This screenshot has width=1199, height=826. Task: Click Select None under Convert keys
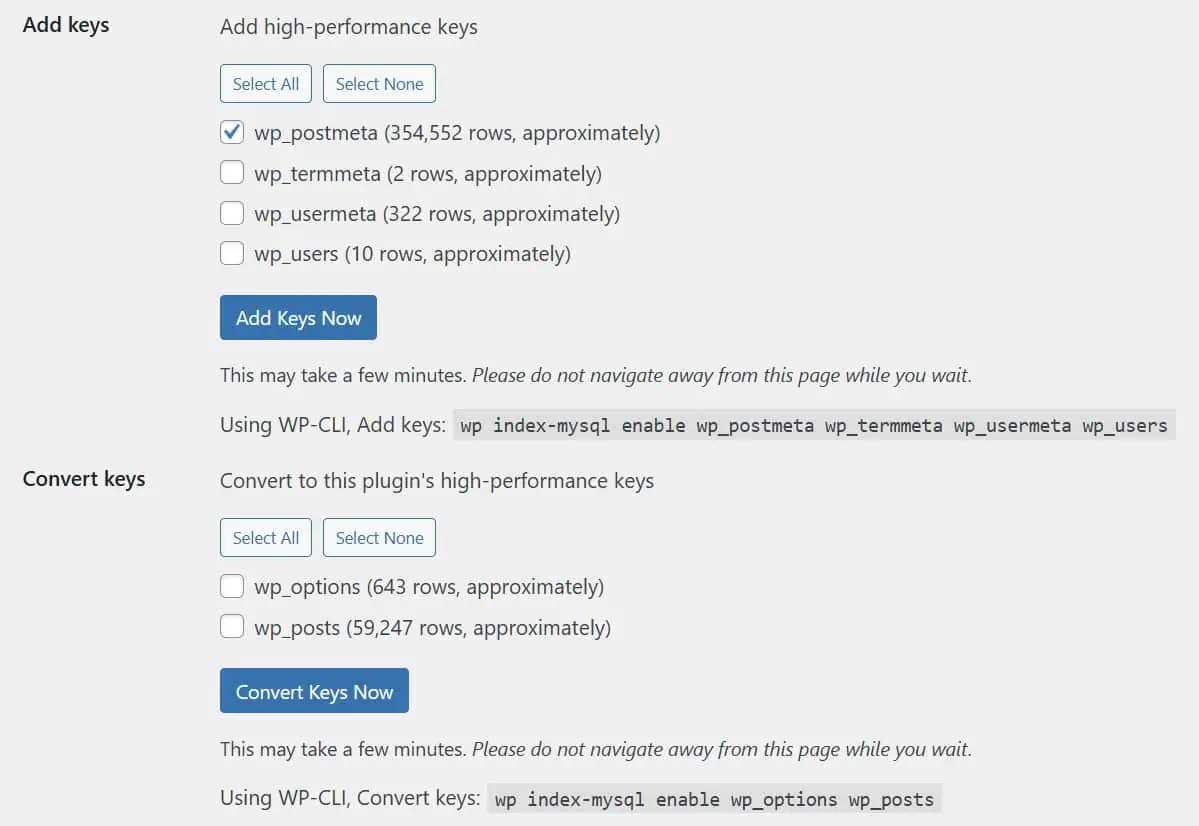(x=379, y=538)
